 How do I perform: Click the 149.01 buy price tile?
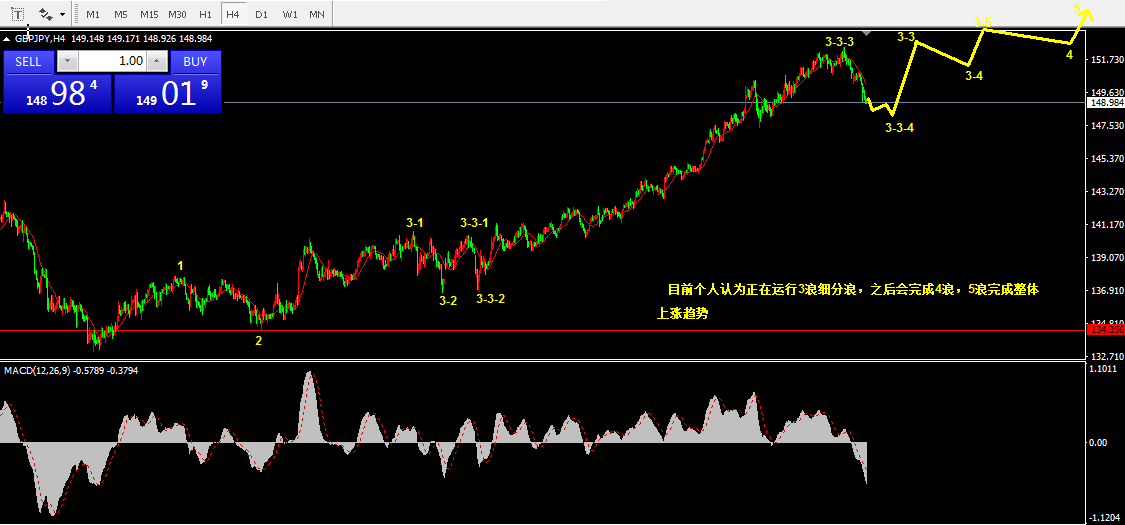168,95
